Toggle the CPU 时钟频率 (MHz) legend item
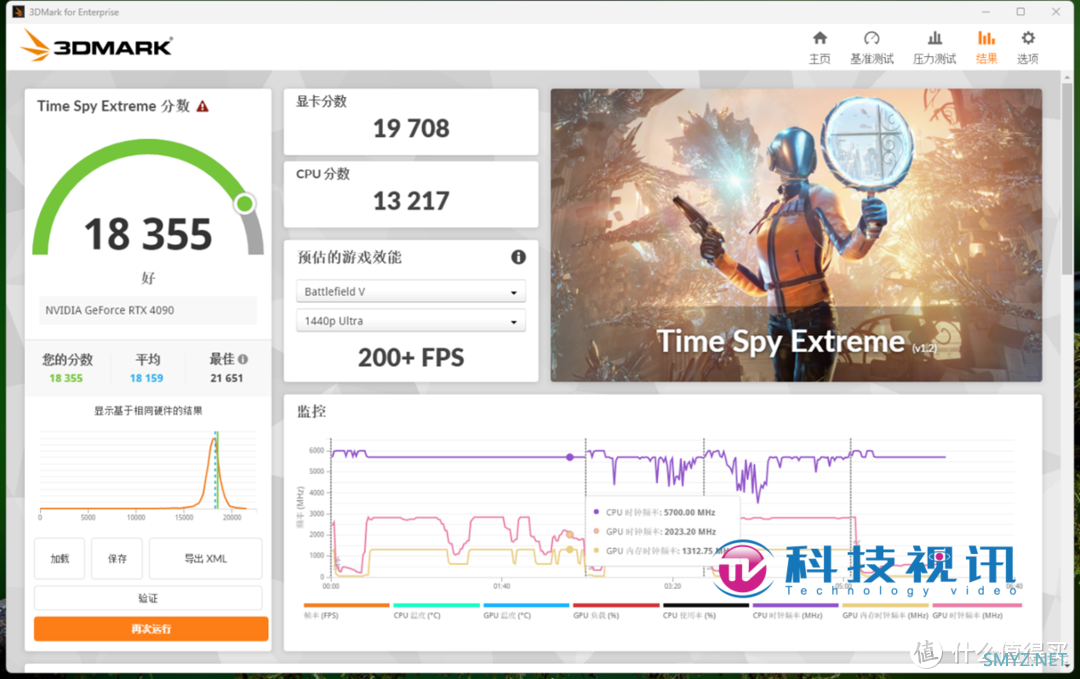This screenshot has height=679, width=1080. [796, 611]
